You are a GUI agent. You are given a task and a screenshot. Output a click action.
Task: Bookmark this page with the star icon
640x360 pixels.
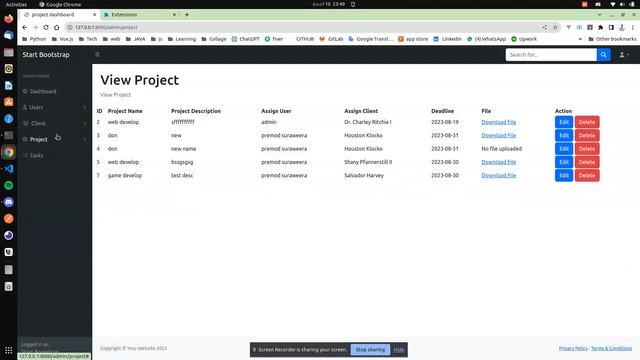(555, 27)
